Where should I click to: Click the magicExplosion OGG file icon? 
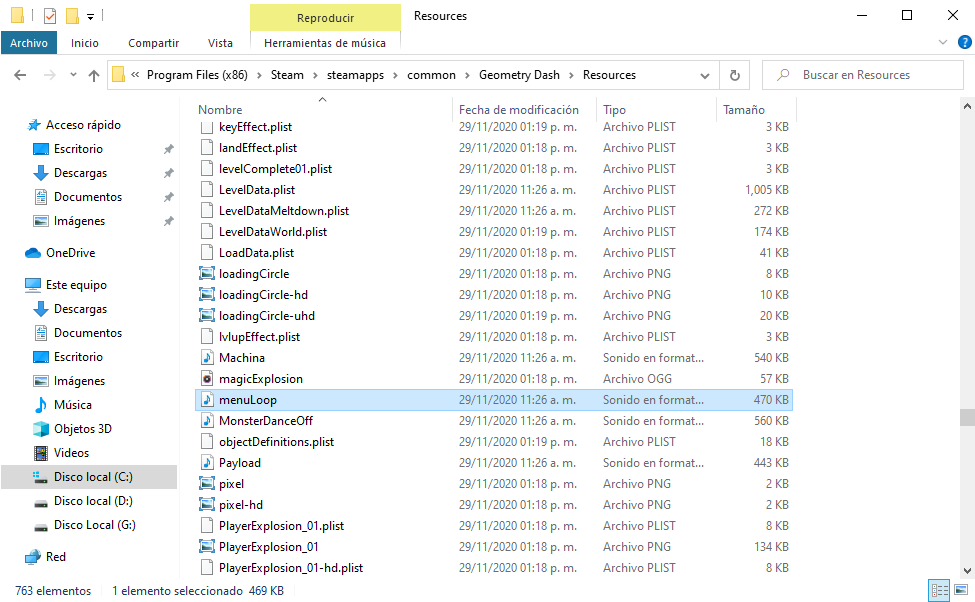pos(206,379)
